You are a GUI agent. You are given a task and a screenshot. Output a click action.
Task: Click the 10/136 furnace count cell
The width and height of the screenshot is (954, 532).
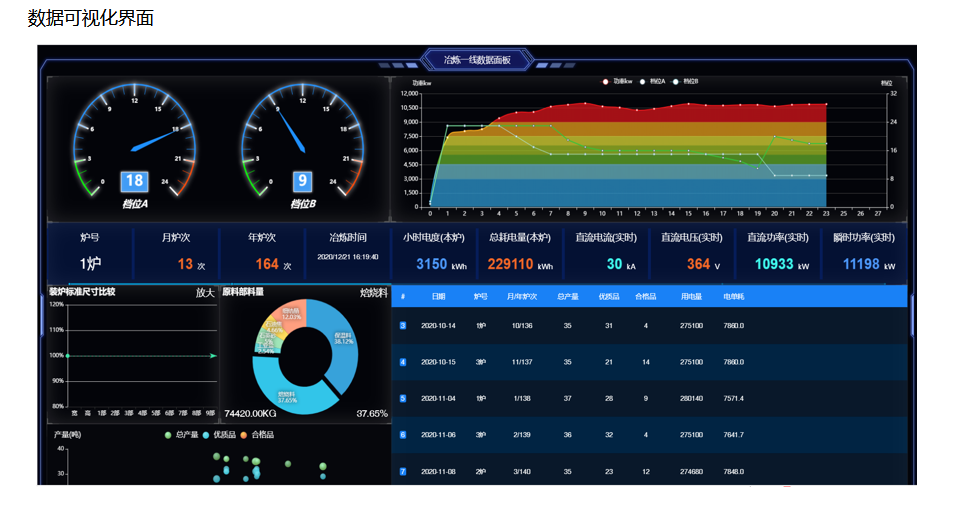click(x=522, y=326)
